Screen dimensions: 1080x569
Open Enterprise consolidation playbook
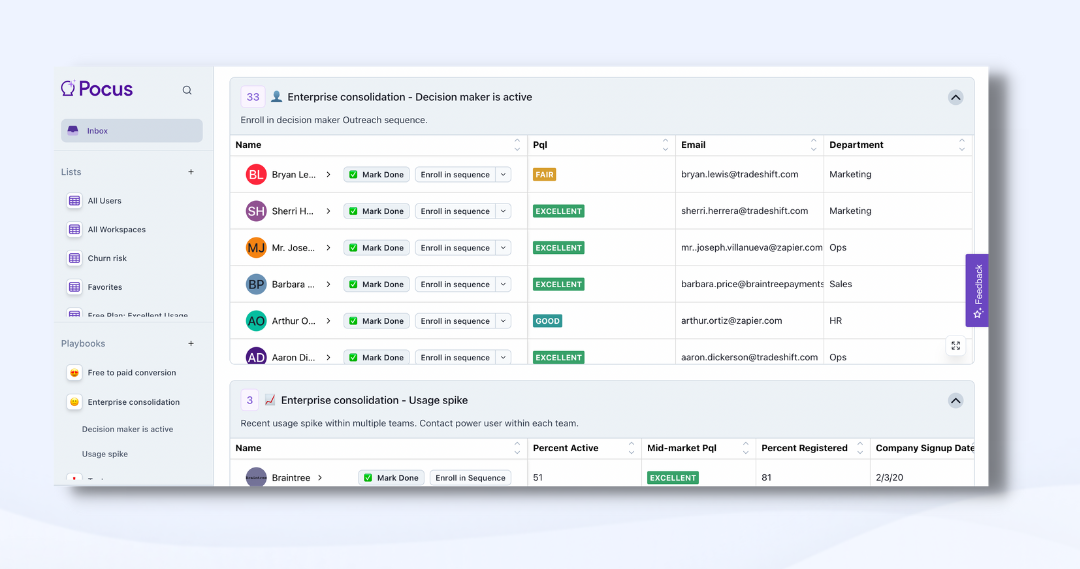click(x=134, y=402)
